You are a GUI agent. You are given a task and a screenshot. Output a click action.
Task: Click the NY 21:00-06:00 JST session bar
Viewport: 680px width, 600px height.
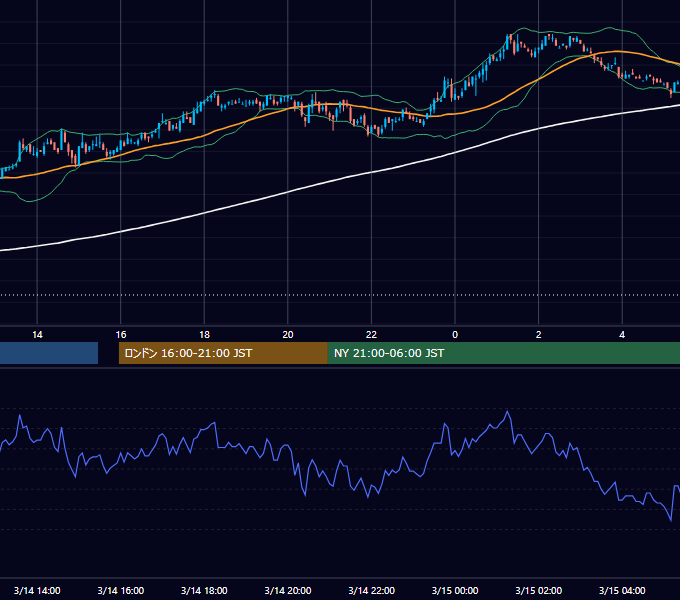(504, 353)
